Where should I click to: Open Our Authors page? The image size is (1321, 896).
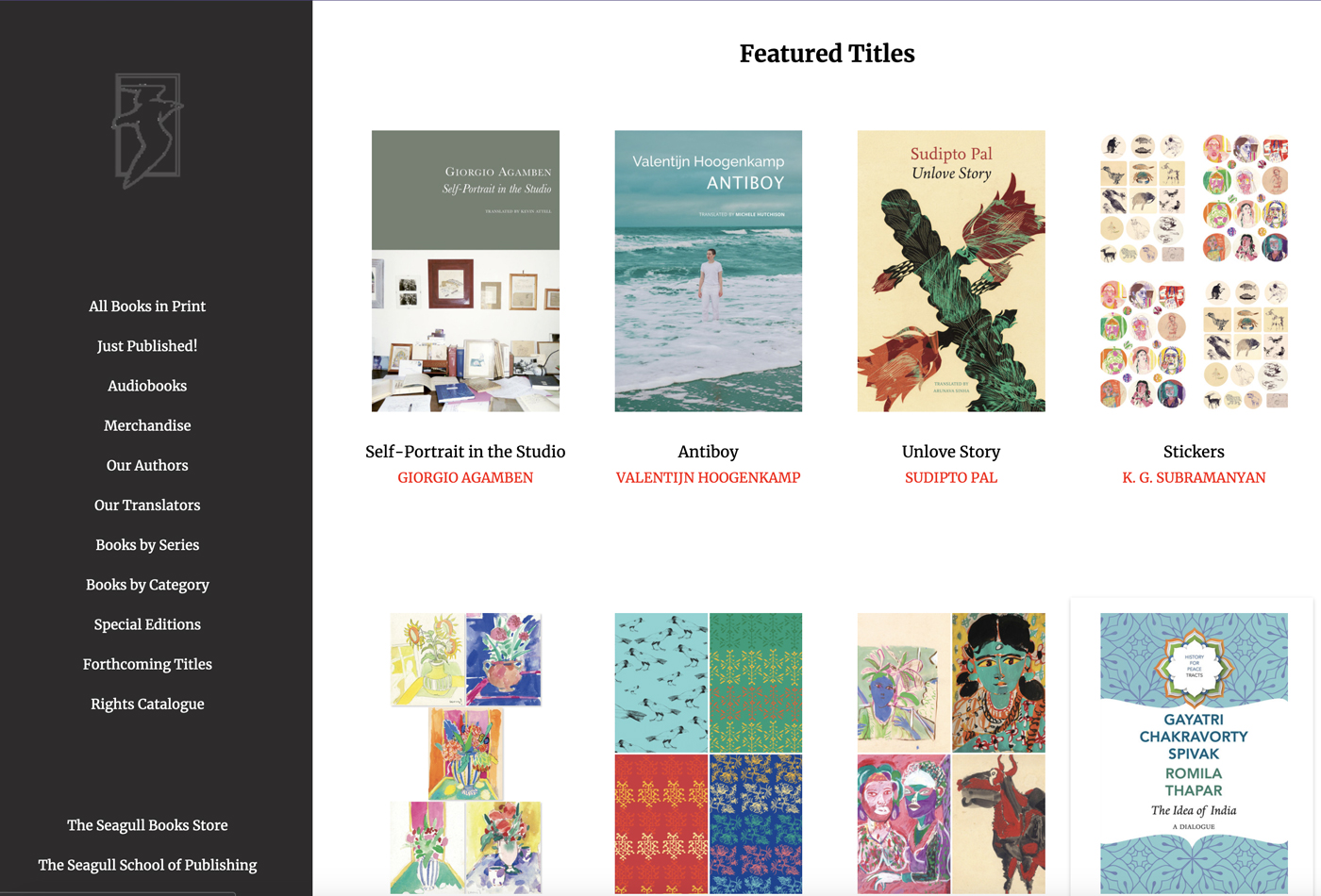(x=147, y=465)
